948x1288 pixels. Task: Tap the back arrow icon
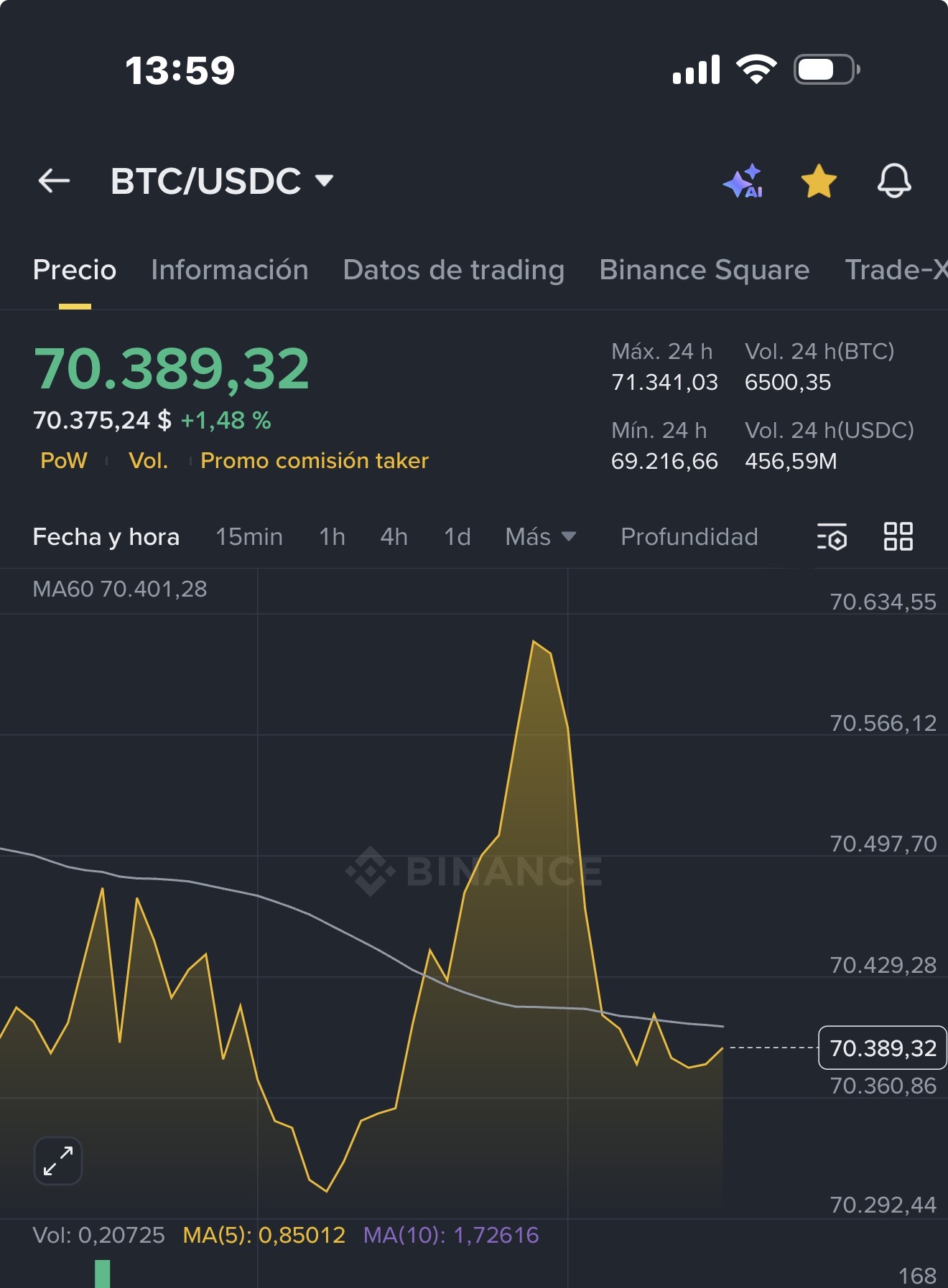point(54,181)
